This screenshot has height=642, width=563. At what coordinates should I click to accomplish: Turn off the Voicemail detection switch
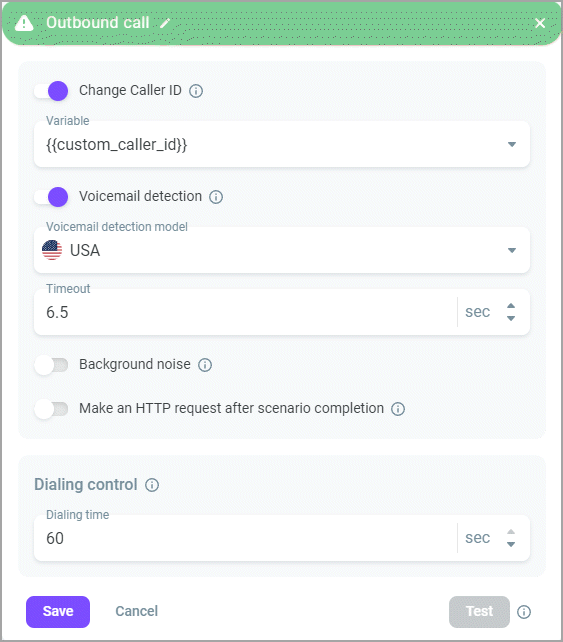click(x=51, y=197)
